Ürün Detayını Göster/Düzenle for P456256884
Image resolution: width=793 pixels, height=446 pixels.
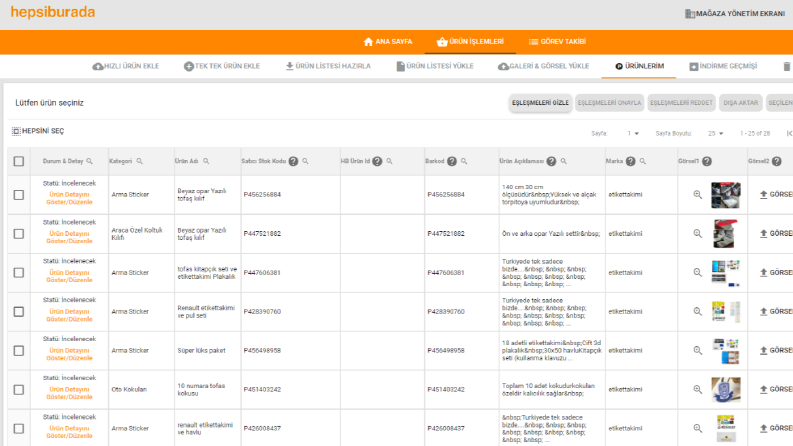click(69, 198)
